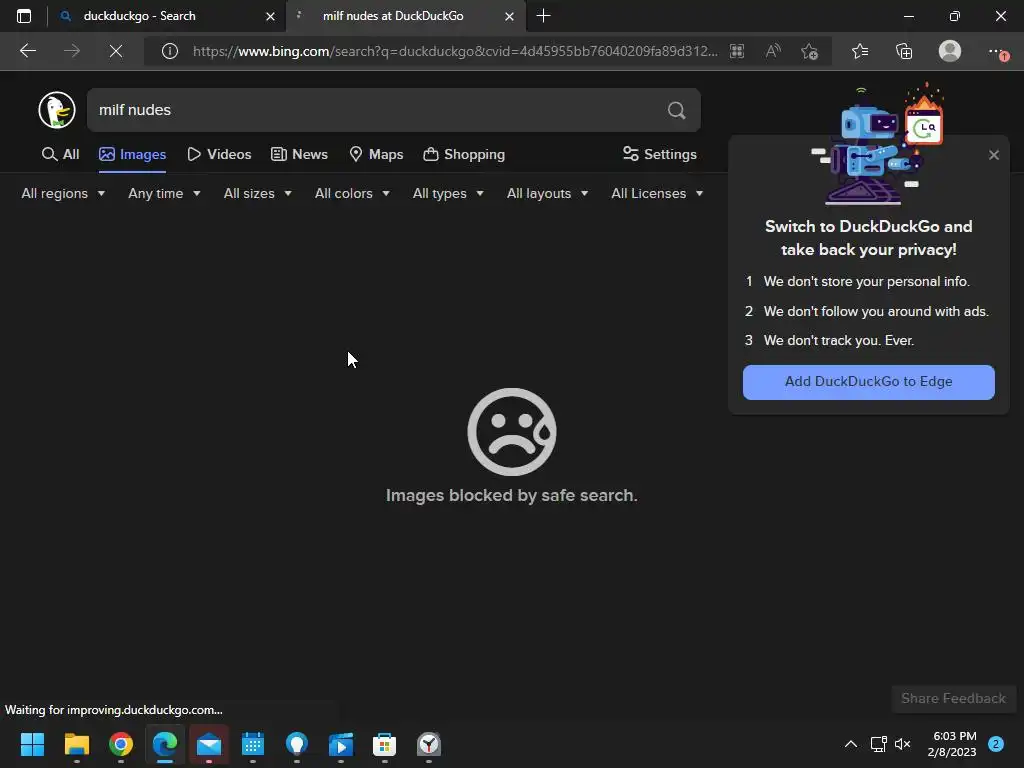
Task: Click the DuckDuckGo duck logo
Action: point(57,110)
